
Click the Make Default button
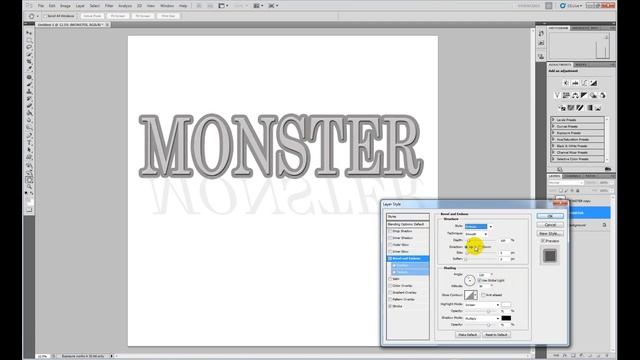467,335
